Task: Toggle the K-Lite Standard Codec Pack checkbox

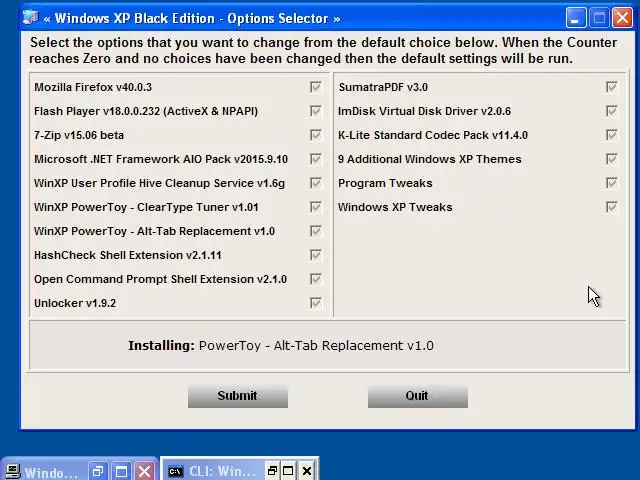Action: [x=611, y=135]
